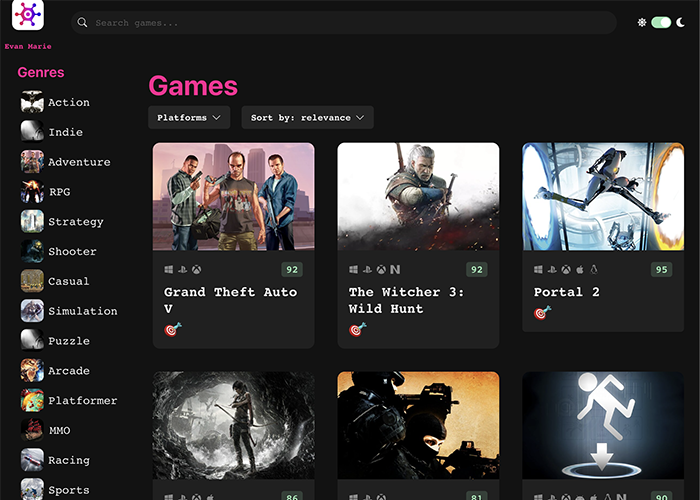The width and height of the screenshot is (700, 500).
Task: Toggle the dark mode switch
Action: pyautogui.click(x=661, y=22)
